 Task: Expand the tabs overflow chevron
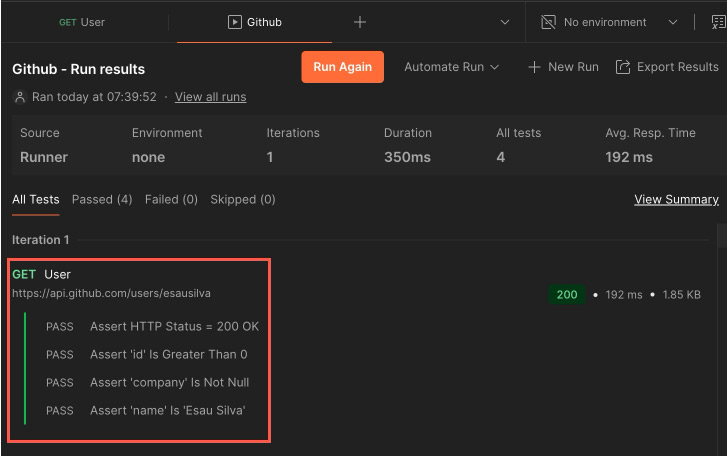point(505,22)
